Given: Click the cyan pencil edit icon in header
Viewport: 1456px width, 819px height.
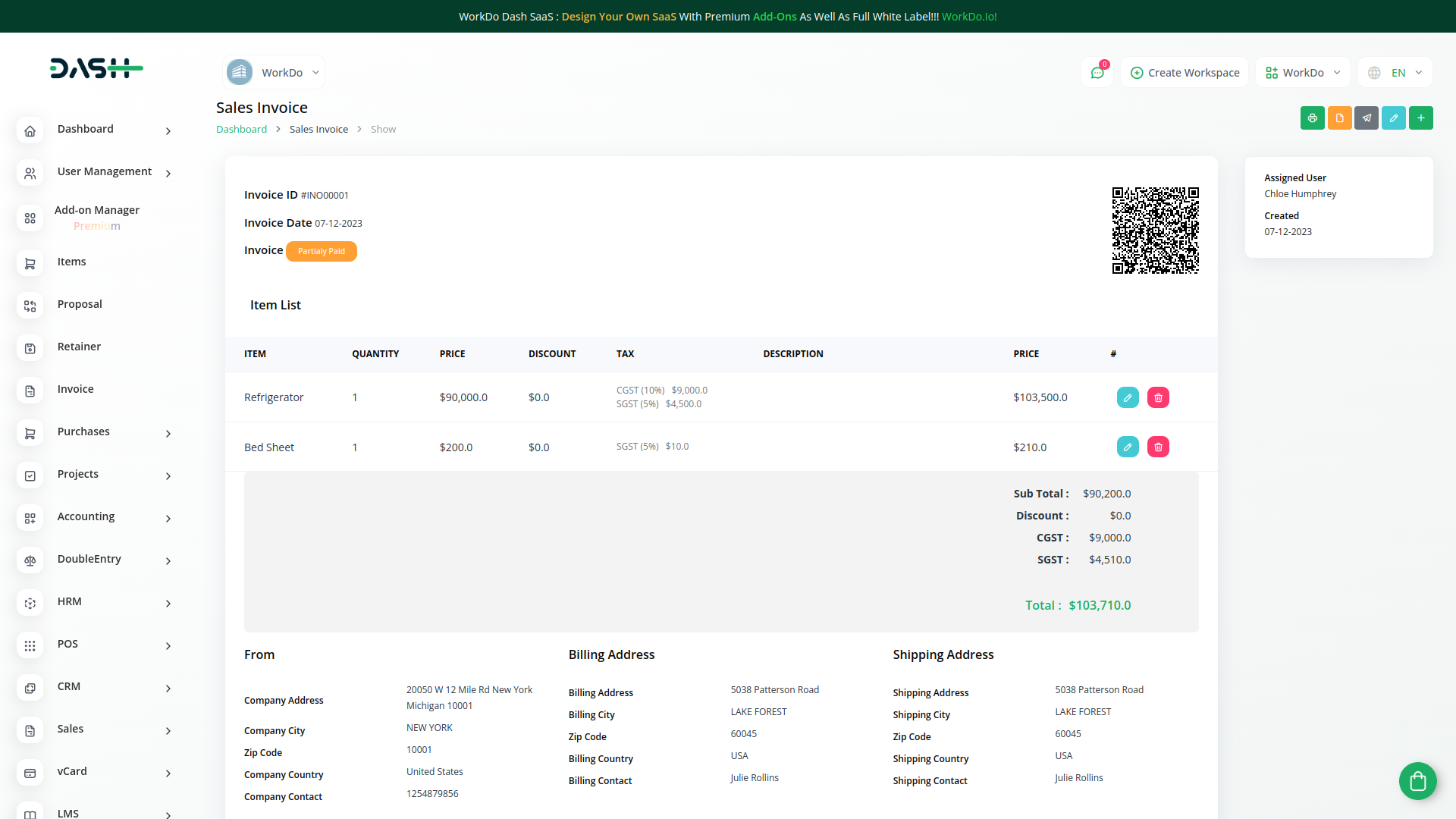Looking at the screenshot, I should (1393, 118).
